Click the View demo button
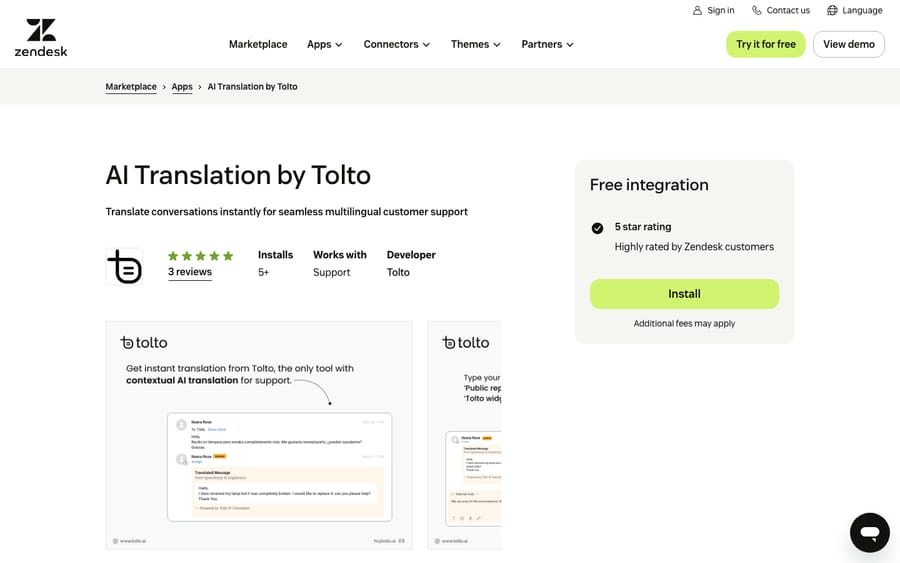Viewport: 900px width, 563px height. pyautogui.click(x=848, y=44)
